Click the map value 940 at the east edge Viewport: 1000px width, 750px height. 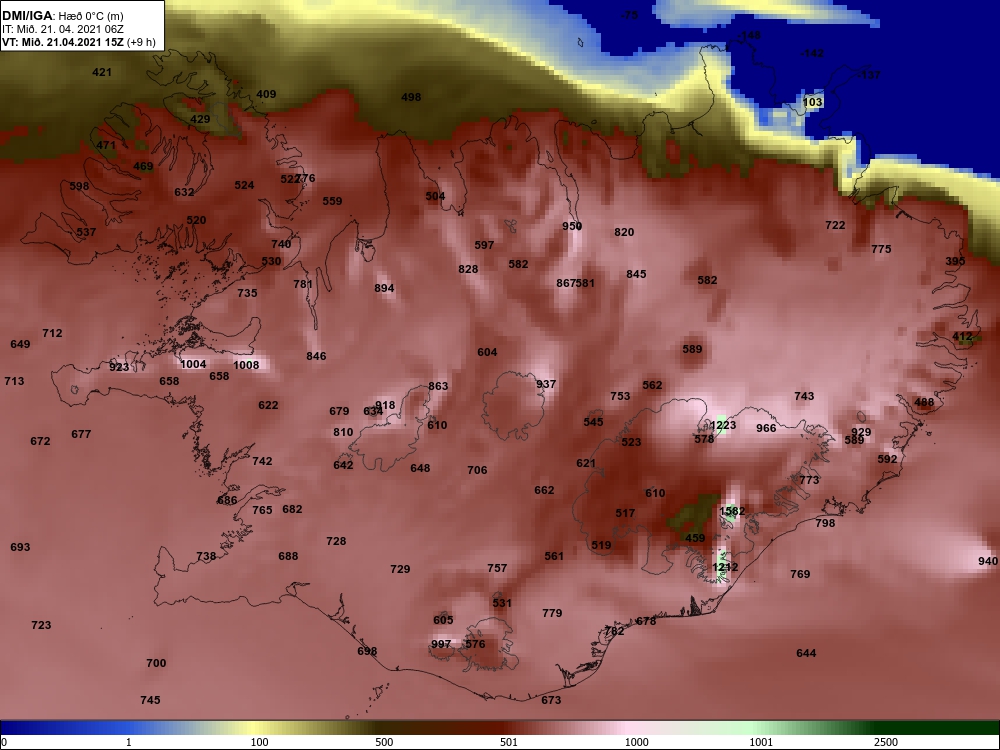coord(988,561)
